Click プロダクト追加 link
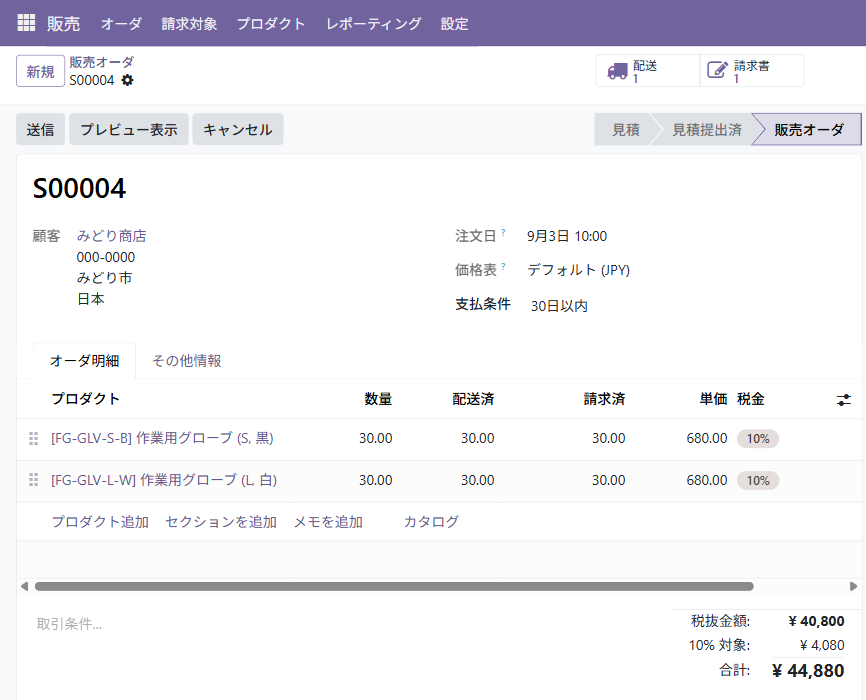 (100, 522)
